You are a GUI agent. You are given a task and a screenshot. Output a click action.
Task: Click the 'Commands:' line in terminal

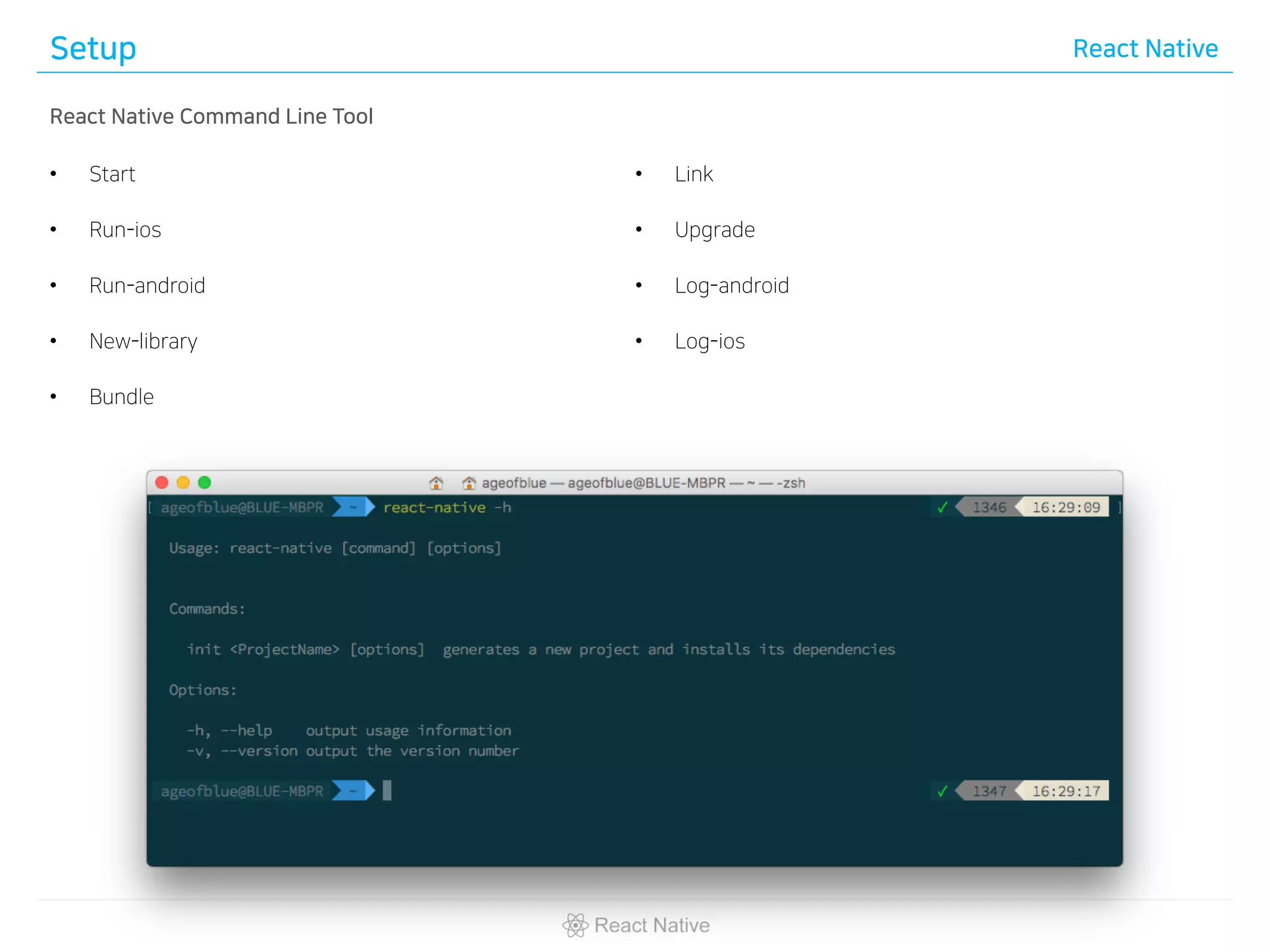207,609
